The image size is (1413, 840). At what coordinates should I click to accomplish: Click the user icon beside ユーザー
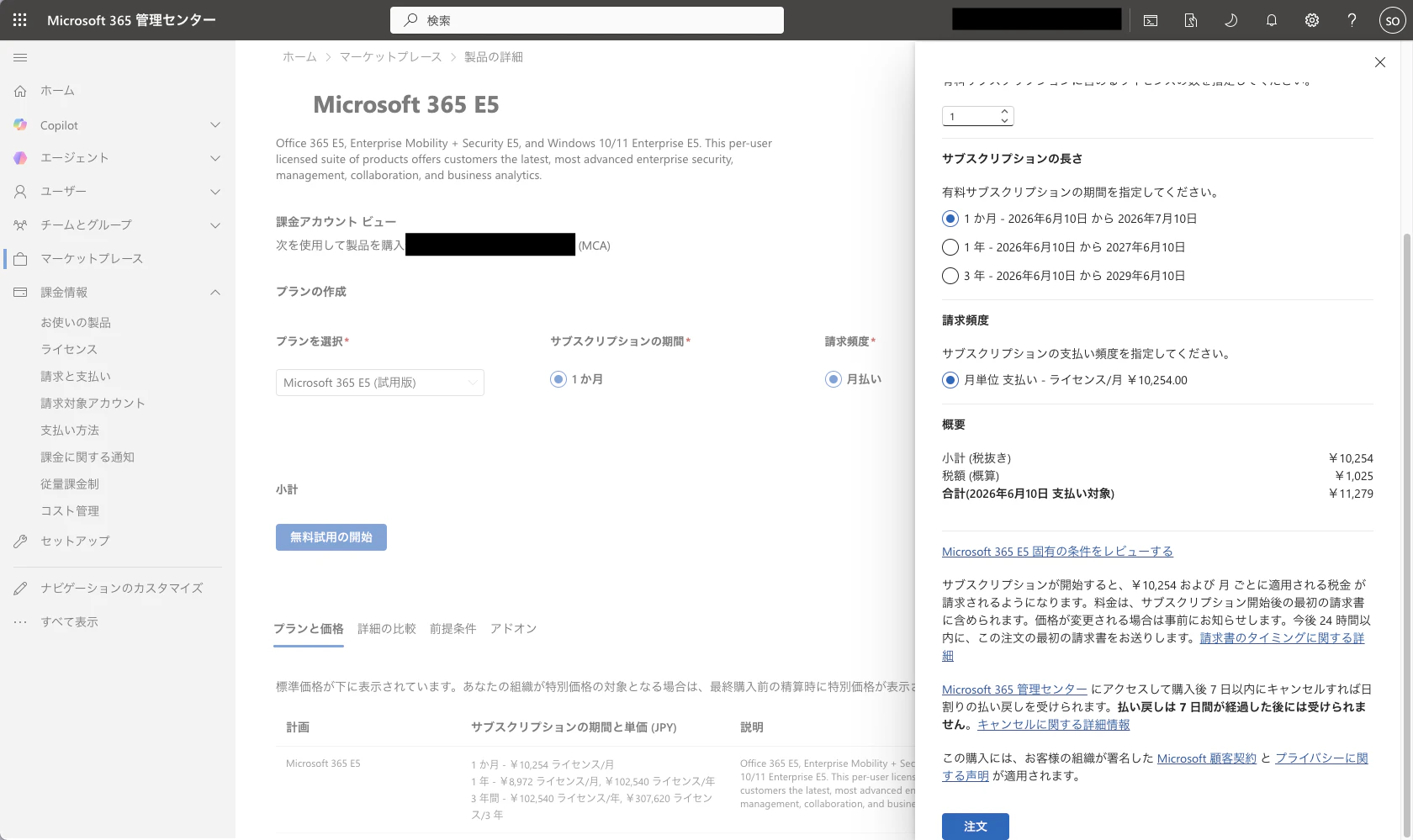coord(20,192)
